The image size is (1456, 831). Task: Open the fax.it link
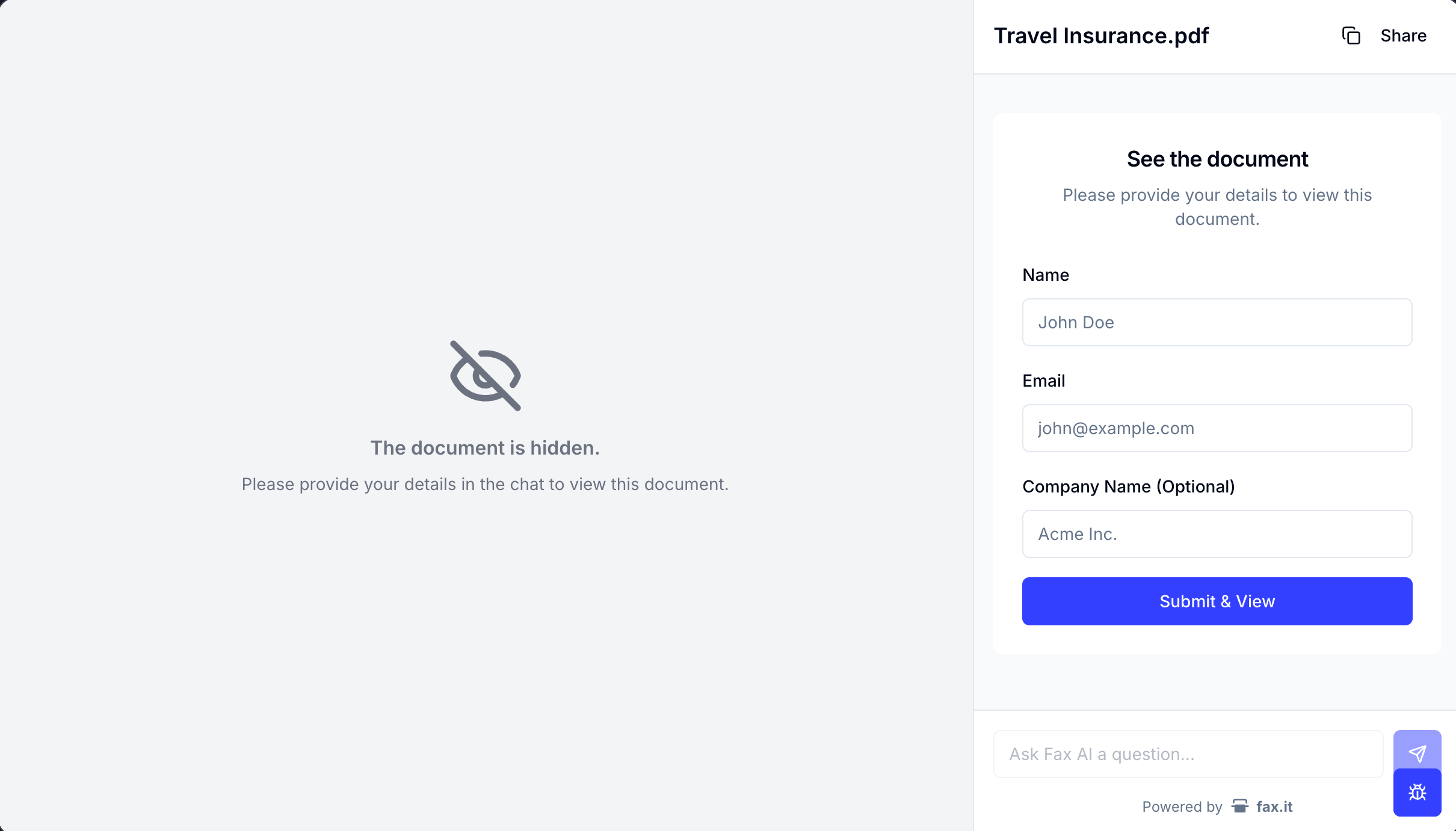coord(1274,806)
